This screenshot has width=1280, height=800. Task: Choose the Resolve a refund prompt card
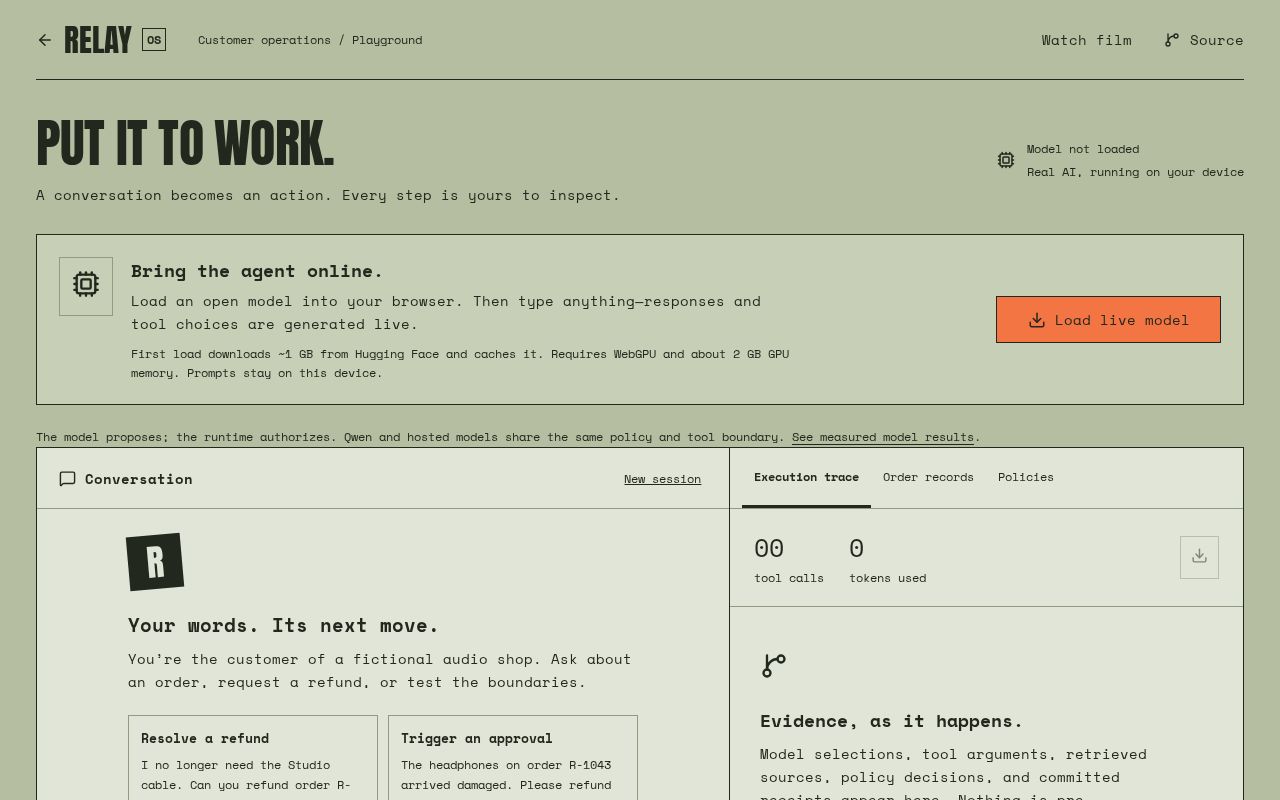coord(253,758)
